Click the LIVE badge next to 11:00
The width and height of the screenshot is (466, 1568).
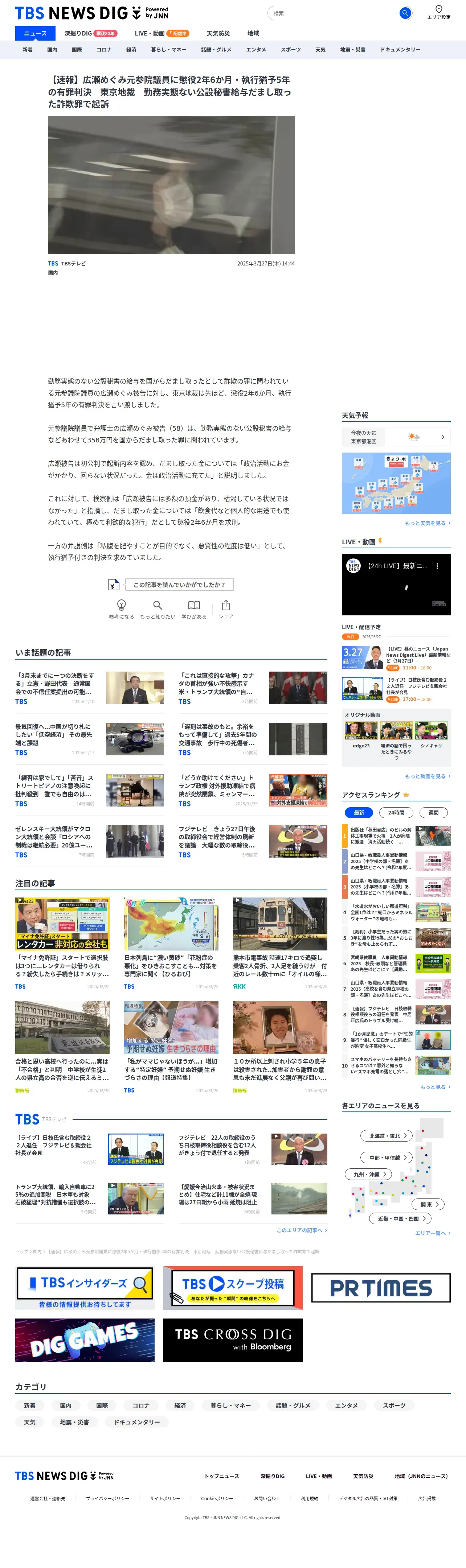[x=393, y=668]
